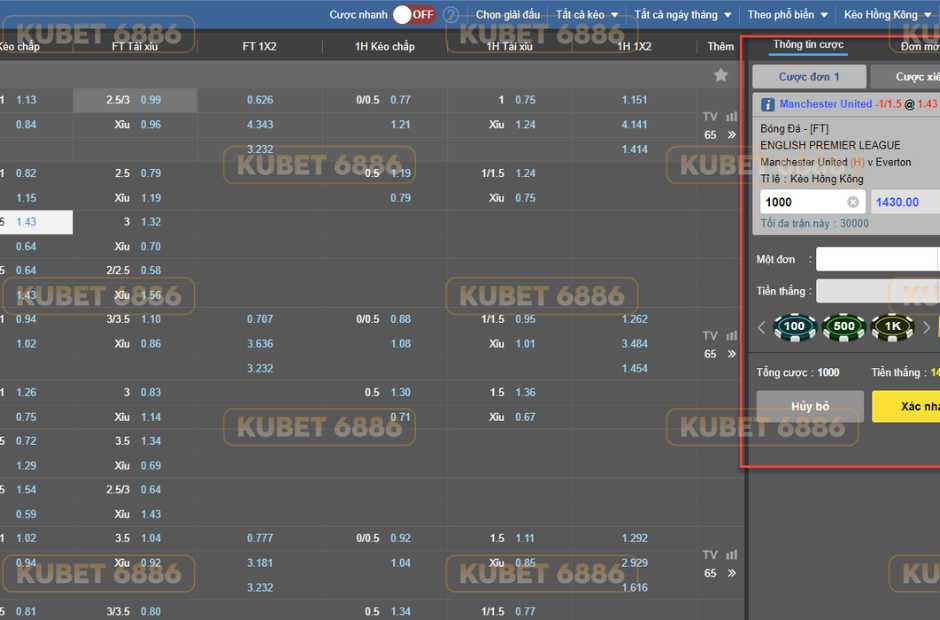940x620 pixels.
Task: Open the statistics chart icon in the 1.292 match row
Action: click(731, 555)
